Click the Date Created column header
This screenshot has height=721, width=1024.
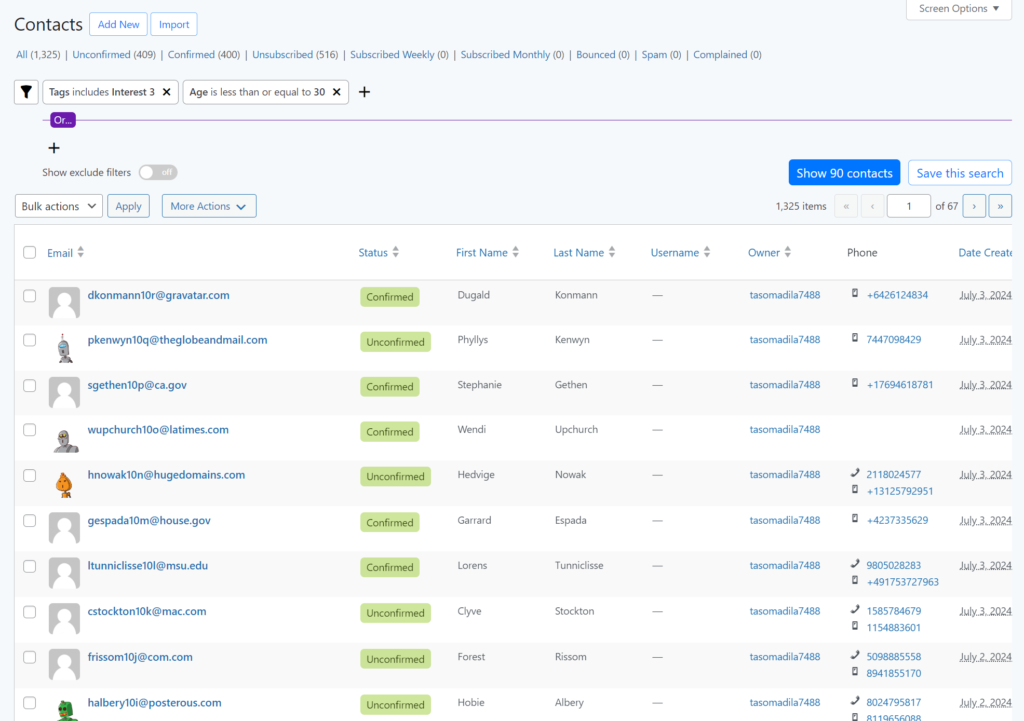[x=985, y=252]
